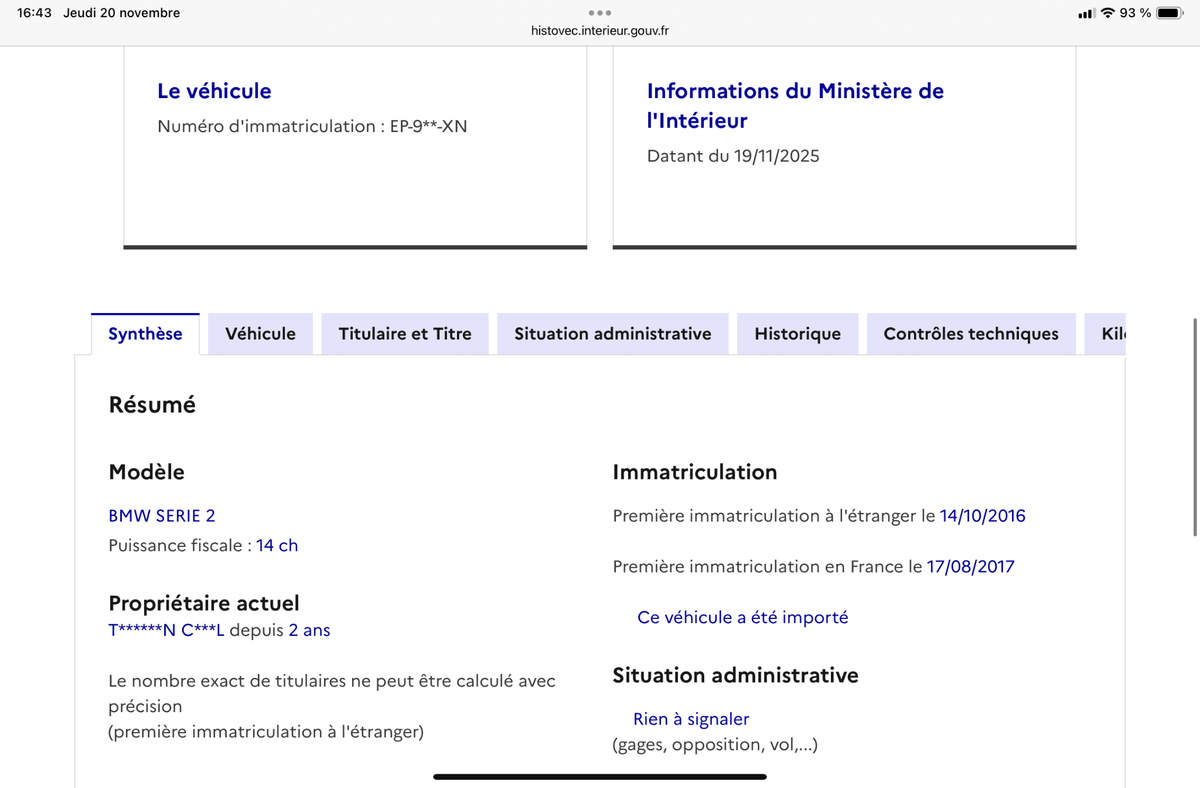Open the Titulaire et Titre tab

405,334
